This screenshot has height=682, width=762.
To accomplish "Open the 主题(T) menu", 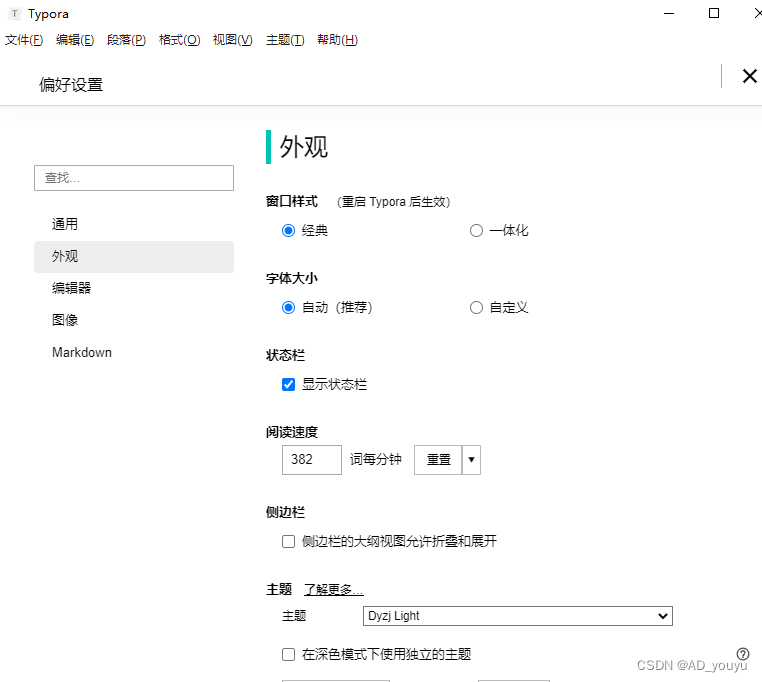I will pyautogui.click(x=285, y=40).
